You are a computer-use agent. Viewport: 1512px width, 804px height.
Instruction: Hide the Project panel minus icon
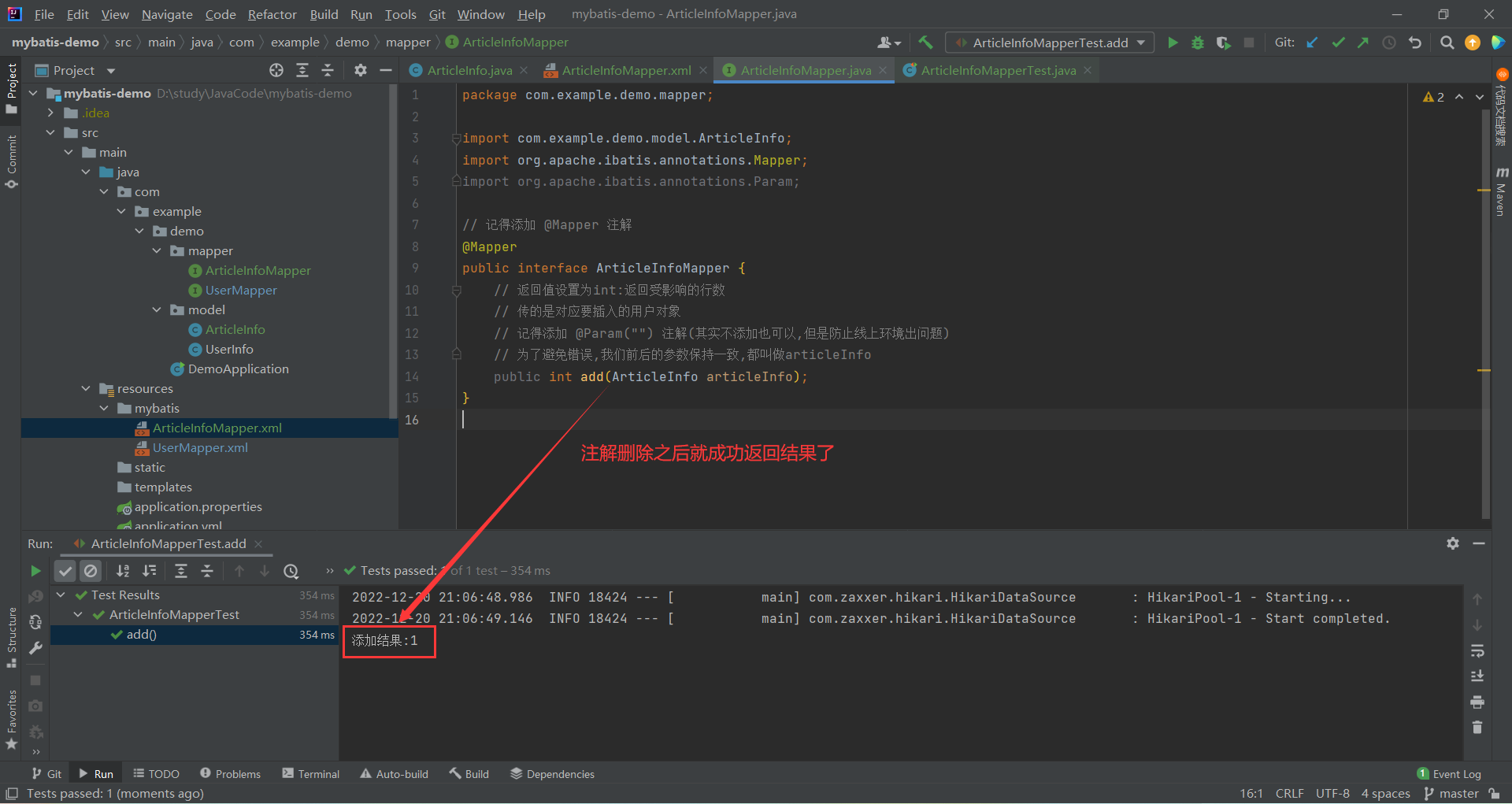tap(386, 70)
